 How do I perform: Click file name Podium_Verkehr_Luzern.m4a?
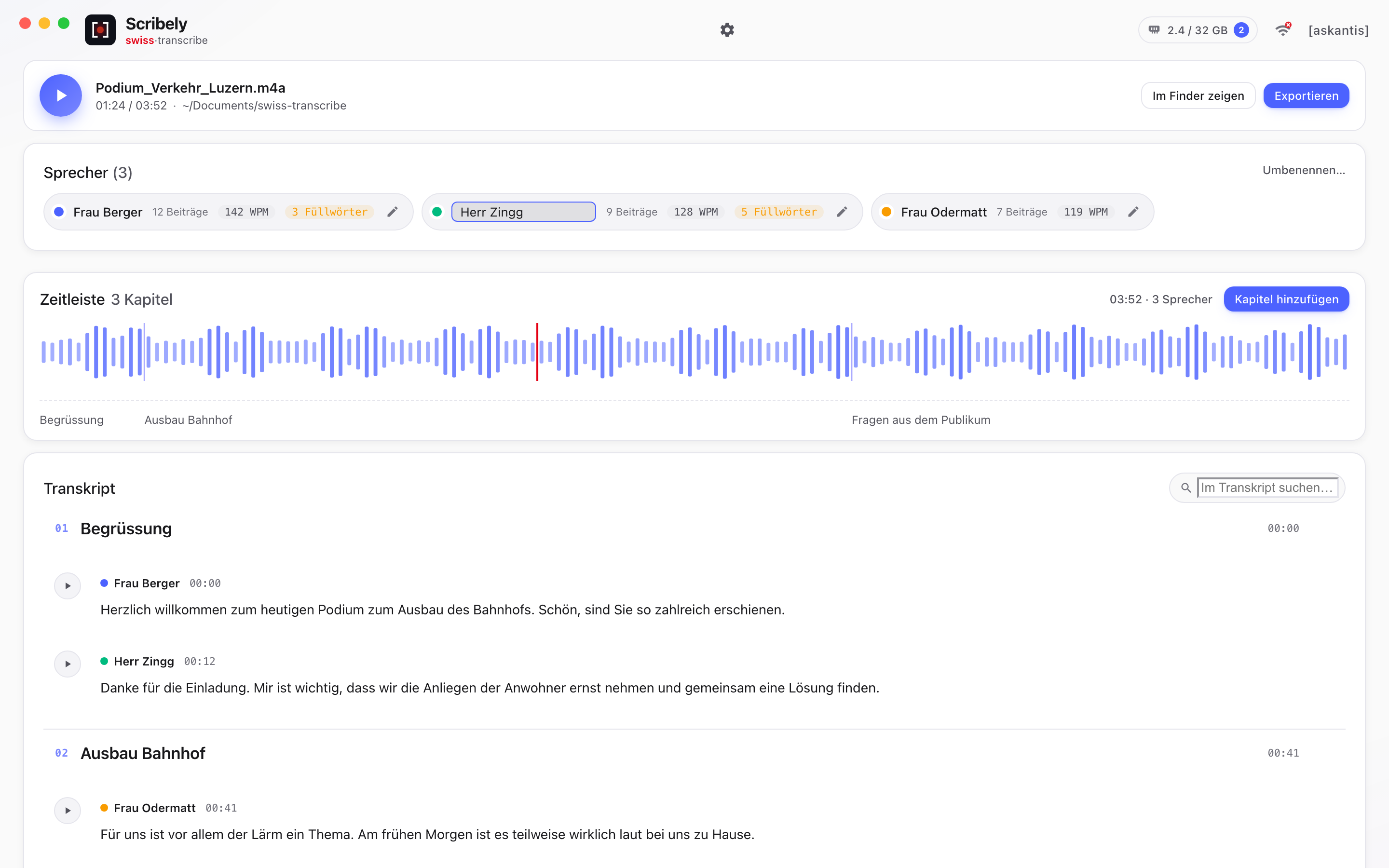click(x=190, y=88)
